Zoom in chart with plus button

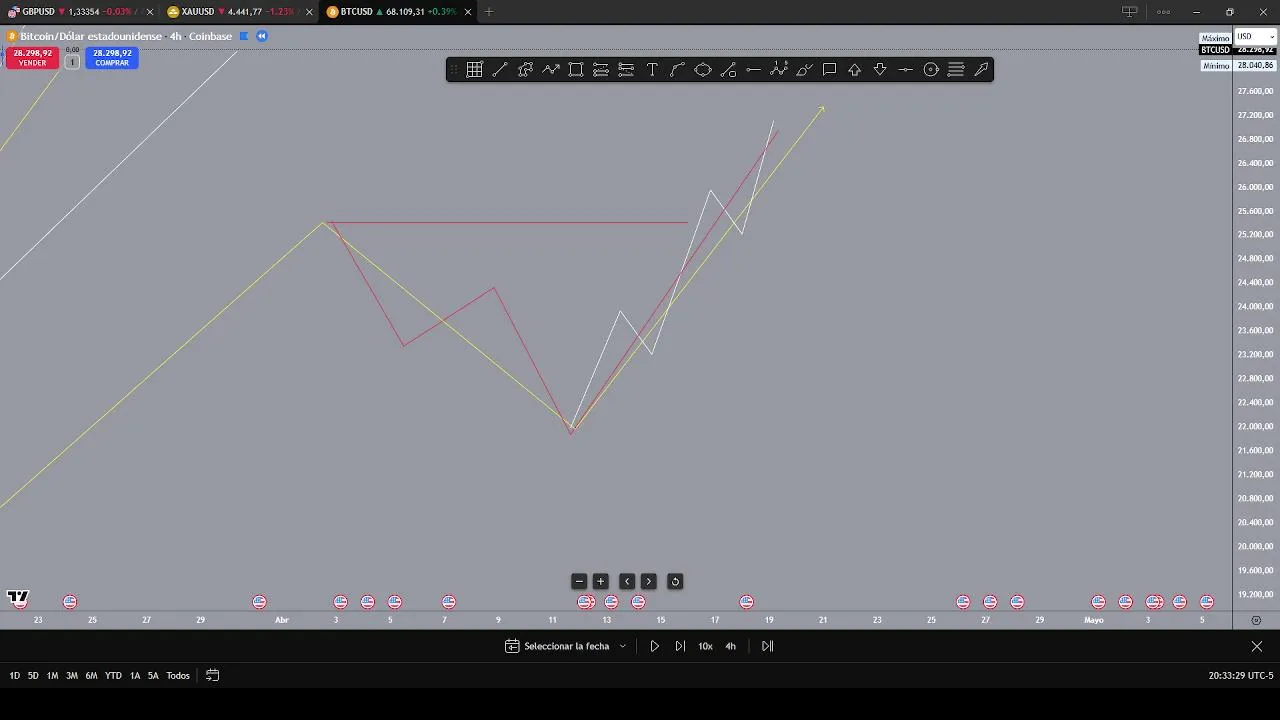601,581
